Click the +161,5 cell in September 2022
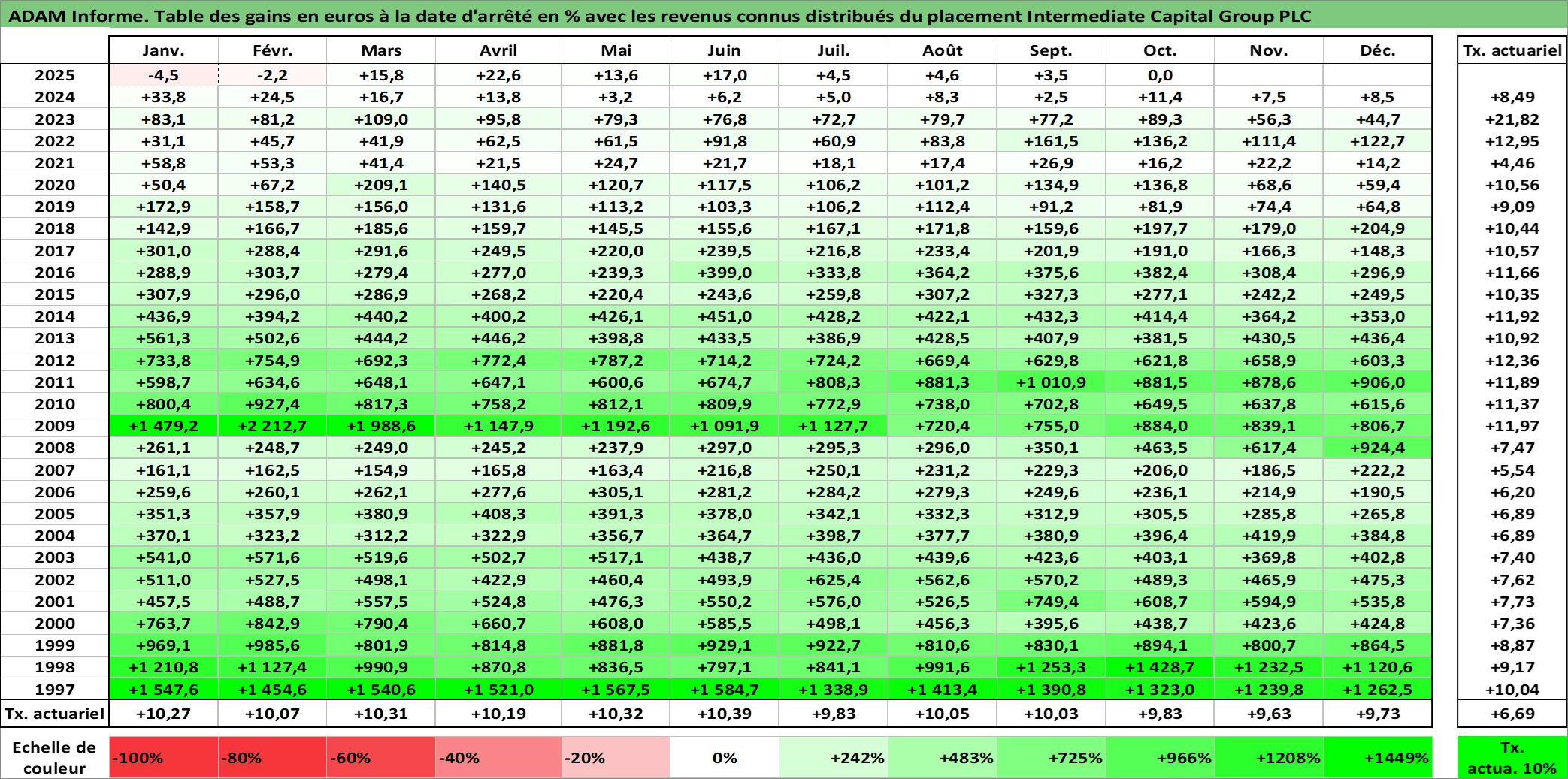The image size is (1568, 779). click(x=1051, y=141)
